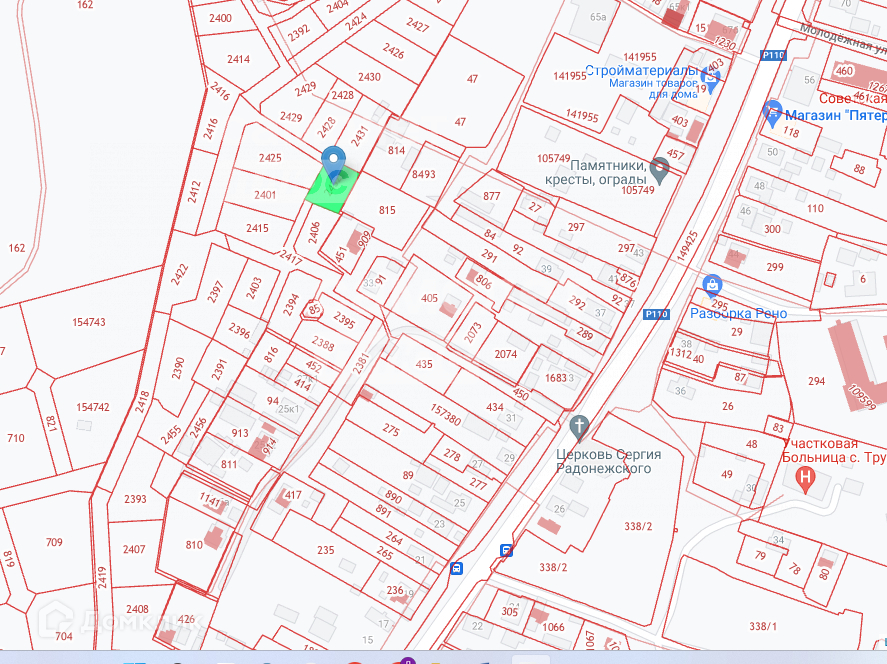This screenshot has height=664, width=887.
Task: Click parcel number 2415
Action: 257,228
